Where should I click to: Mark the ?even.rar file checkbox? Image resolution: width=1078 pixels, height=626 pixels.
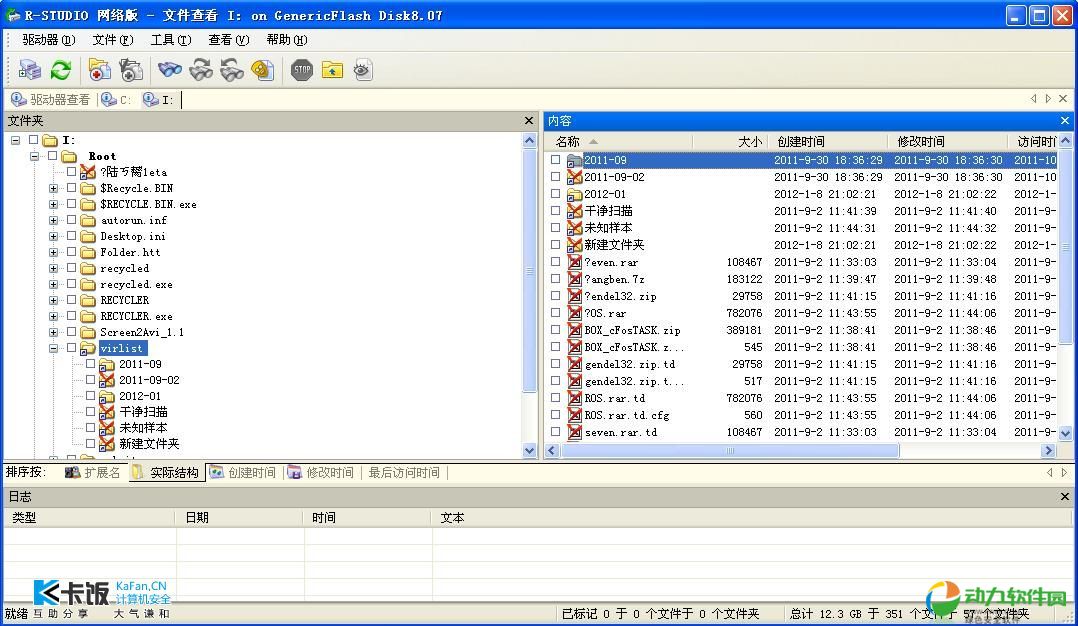pos(556,262)
